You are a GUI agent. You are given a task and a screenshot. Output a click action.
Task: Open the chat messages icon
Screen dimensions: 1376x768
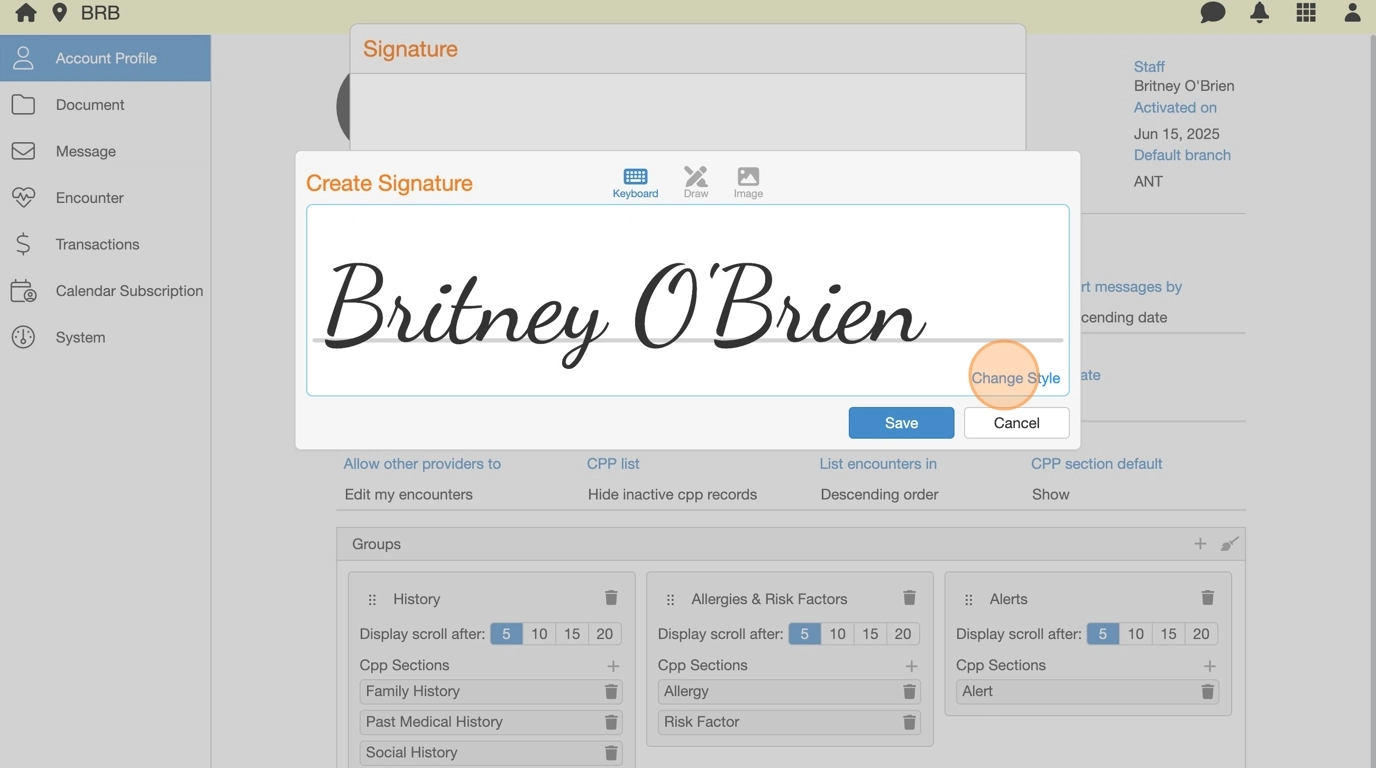click(1212, 13)
